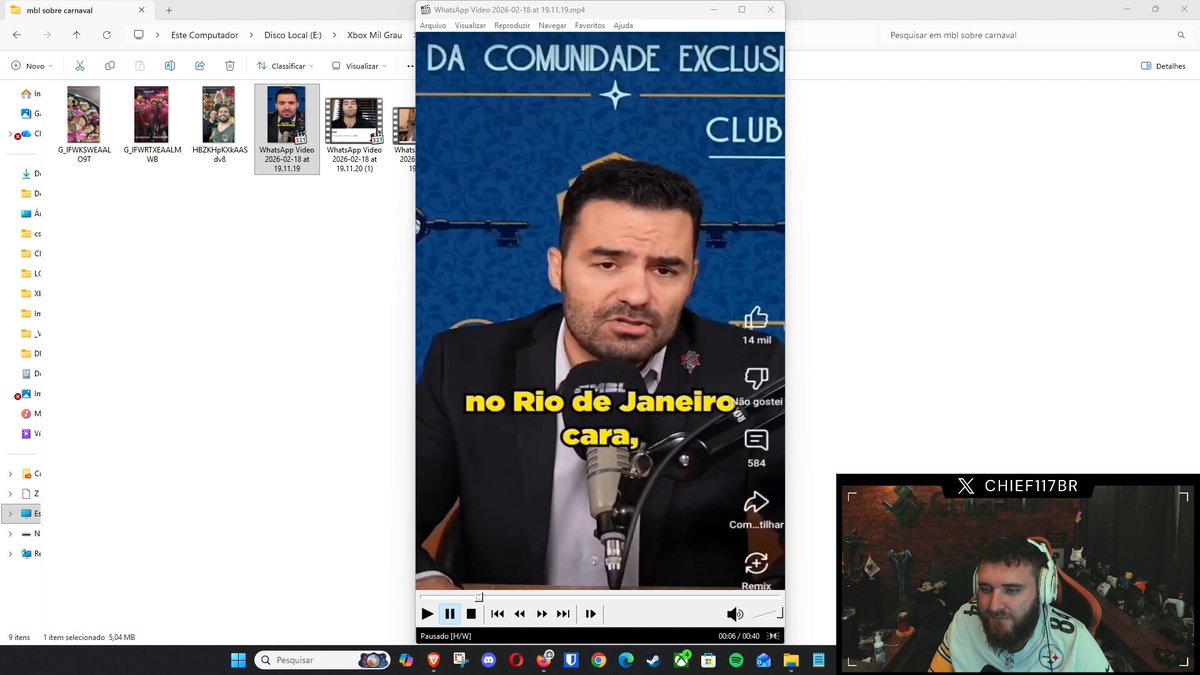Open the Arquivo menu in media player
Viewport: 1200px width, 675px height.
433,25
